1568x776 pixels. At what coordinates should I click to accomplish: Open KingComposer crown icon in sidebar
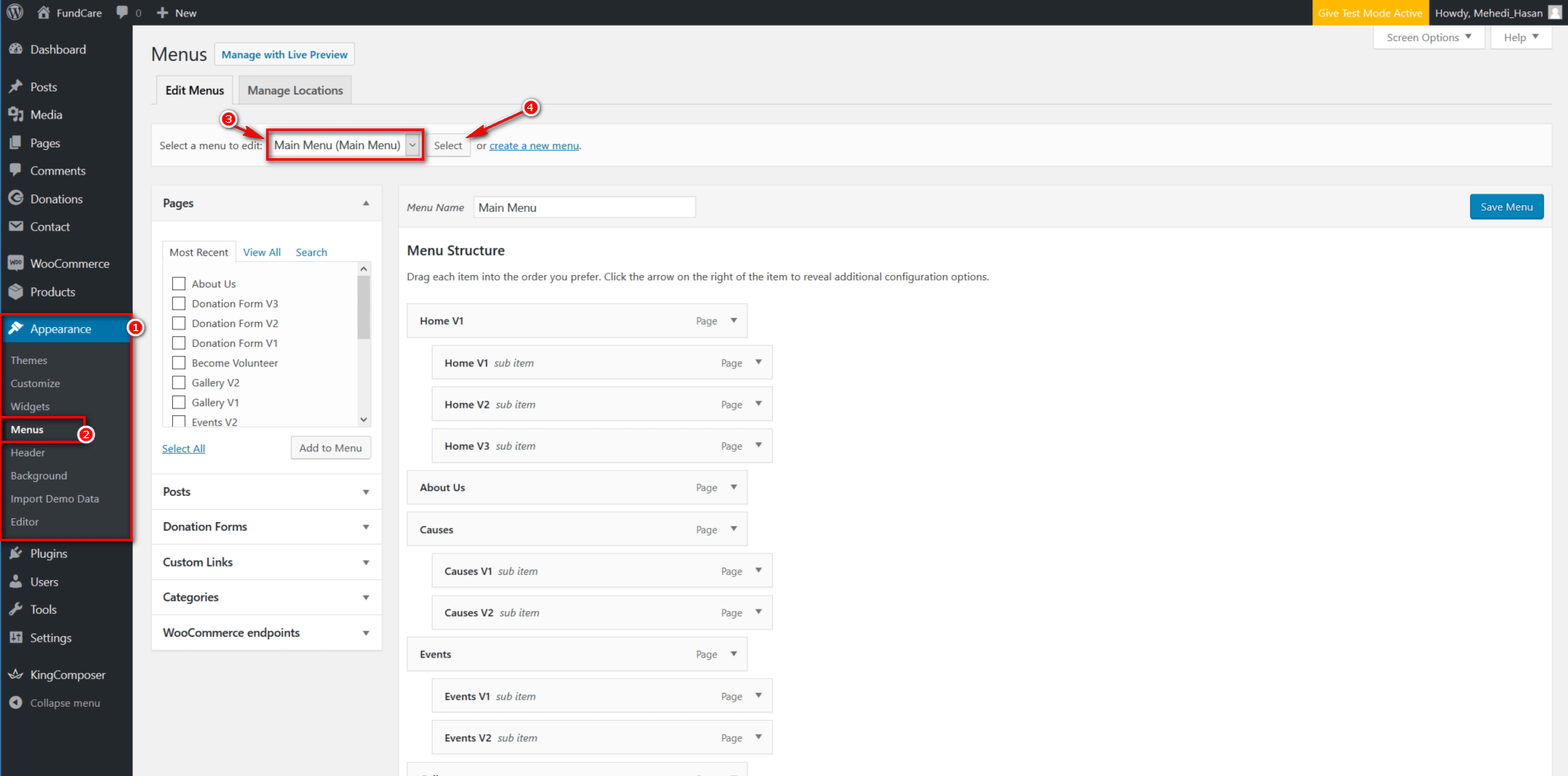coord(16,675)
